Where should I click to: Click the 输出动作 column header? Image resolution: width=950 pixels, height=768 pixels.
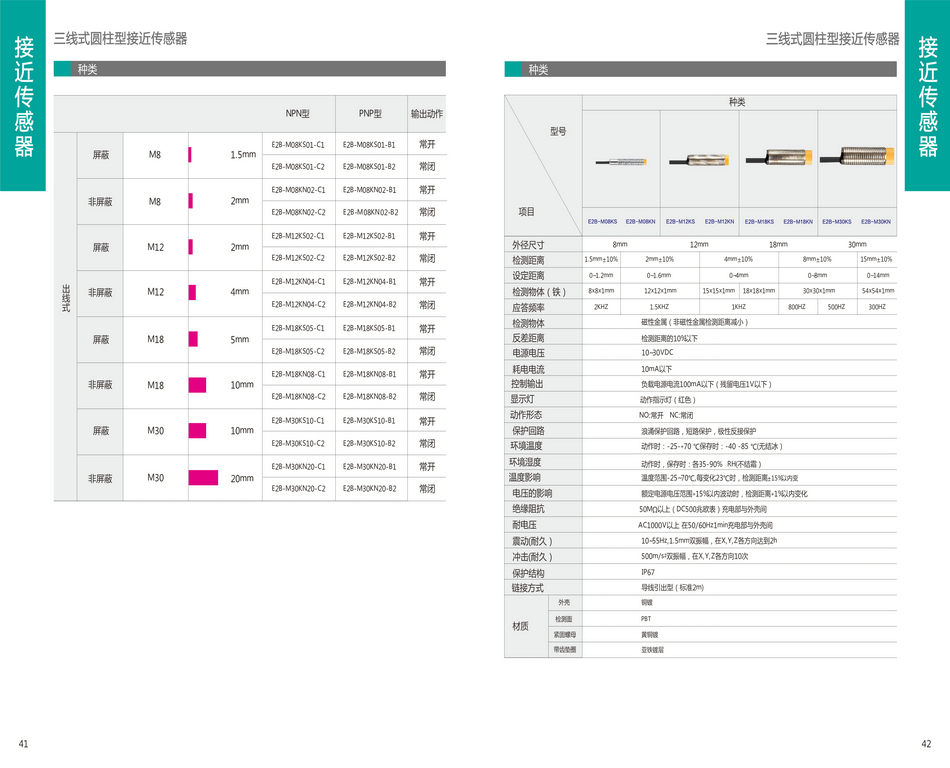point(427,114)
